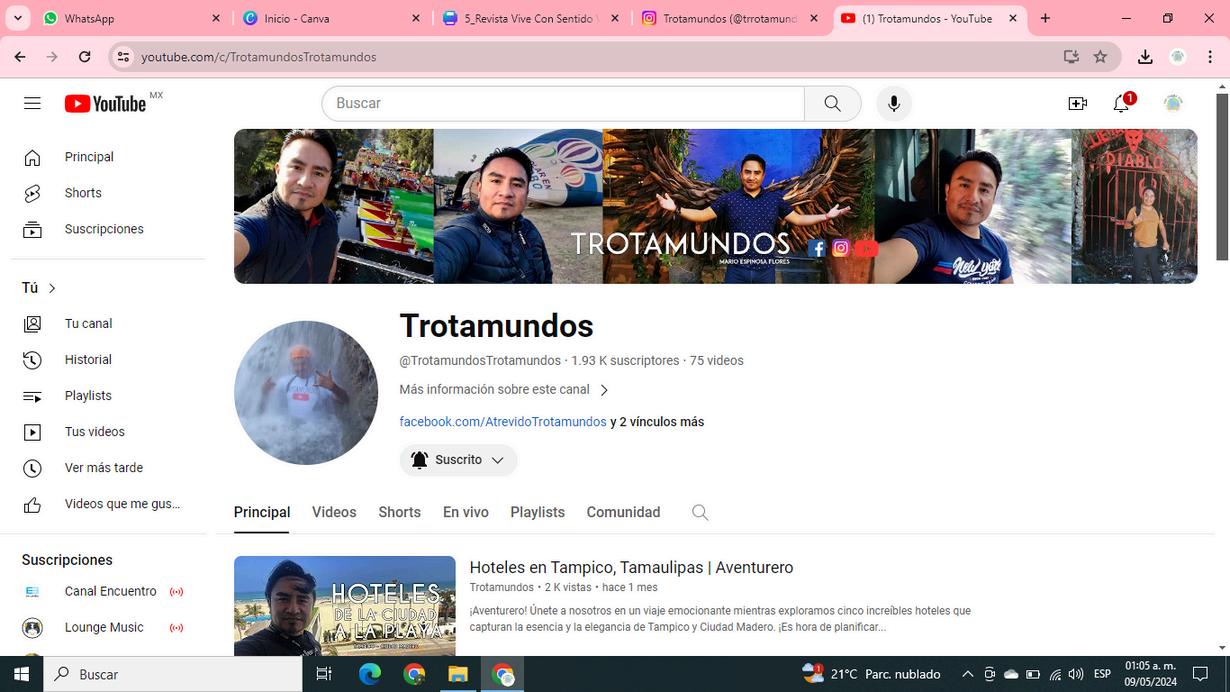Switch to the Videos channel tab
This screenshot has width=1230, height=692.
(334, 512)
